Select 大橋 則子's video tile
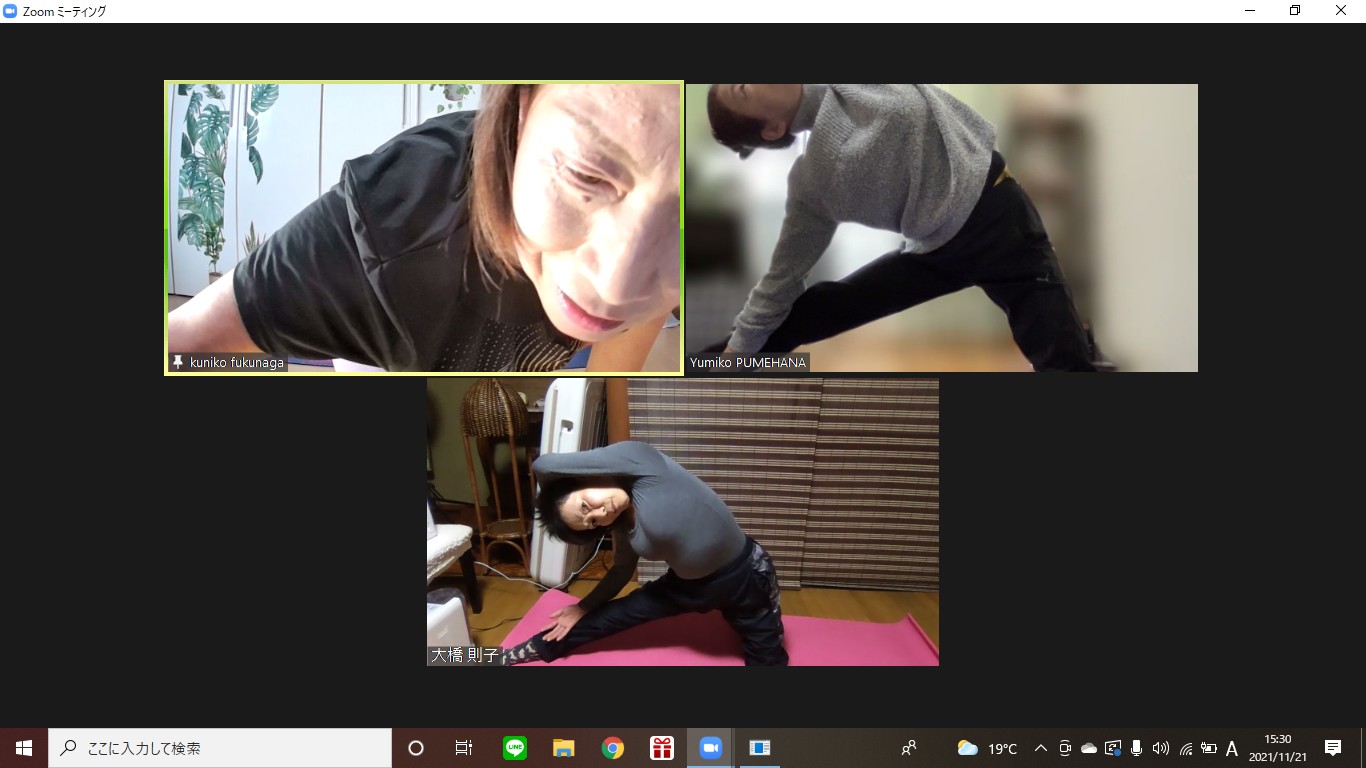This screenshot has width=1366, height=768. pyautogui.click(x=683, y=522)
